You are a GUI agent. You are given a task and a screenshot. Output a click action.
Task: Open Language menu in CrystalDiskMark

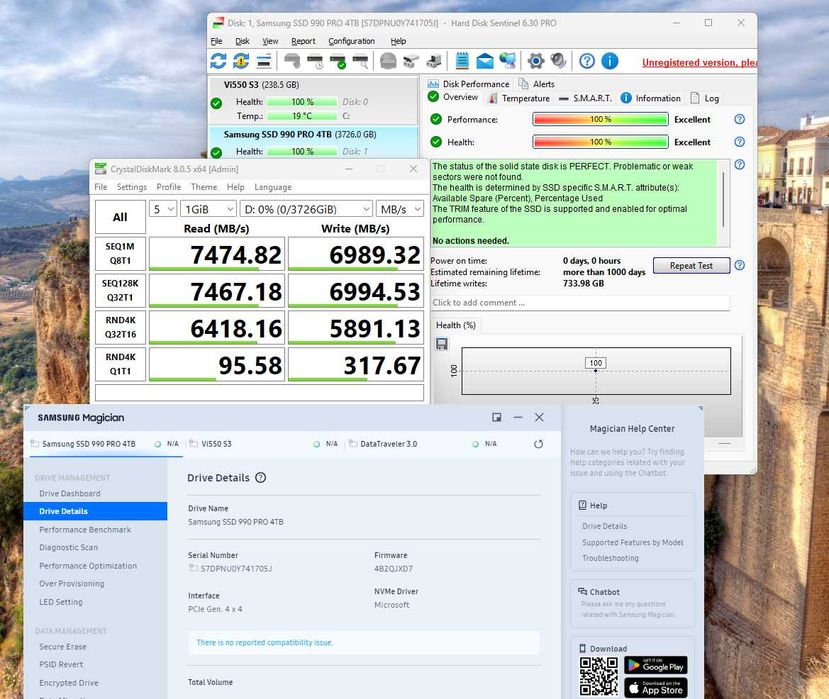pos(273,187)
